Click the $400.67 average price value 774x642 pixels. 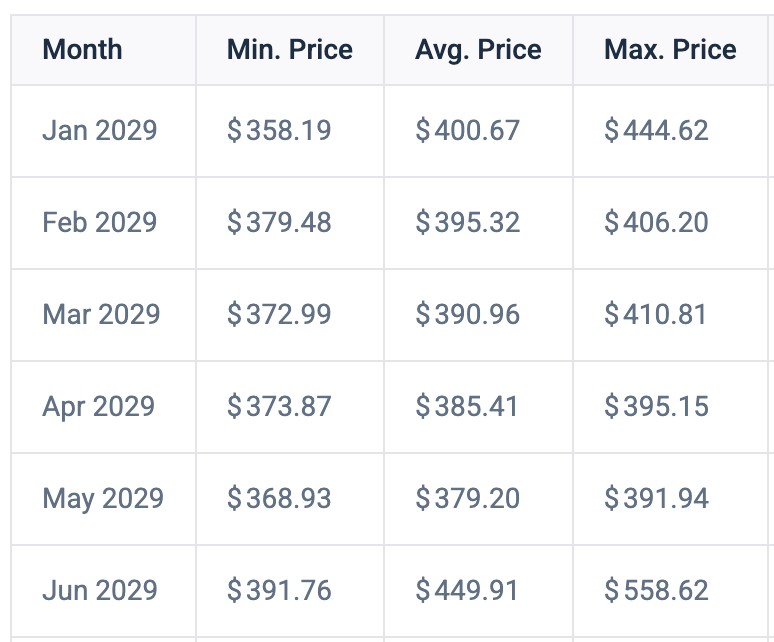(467, 130)
